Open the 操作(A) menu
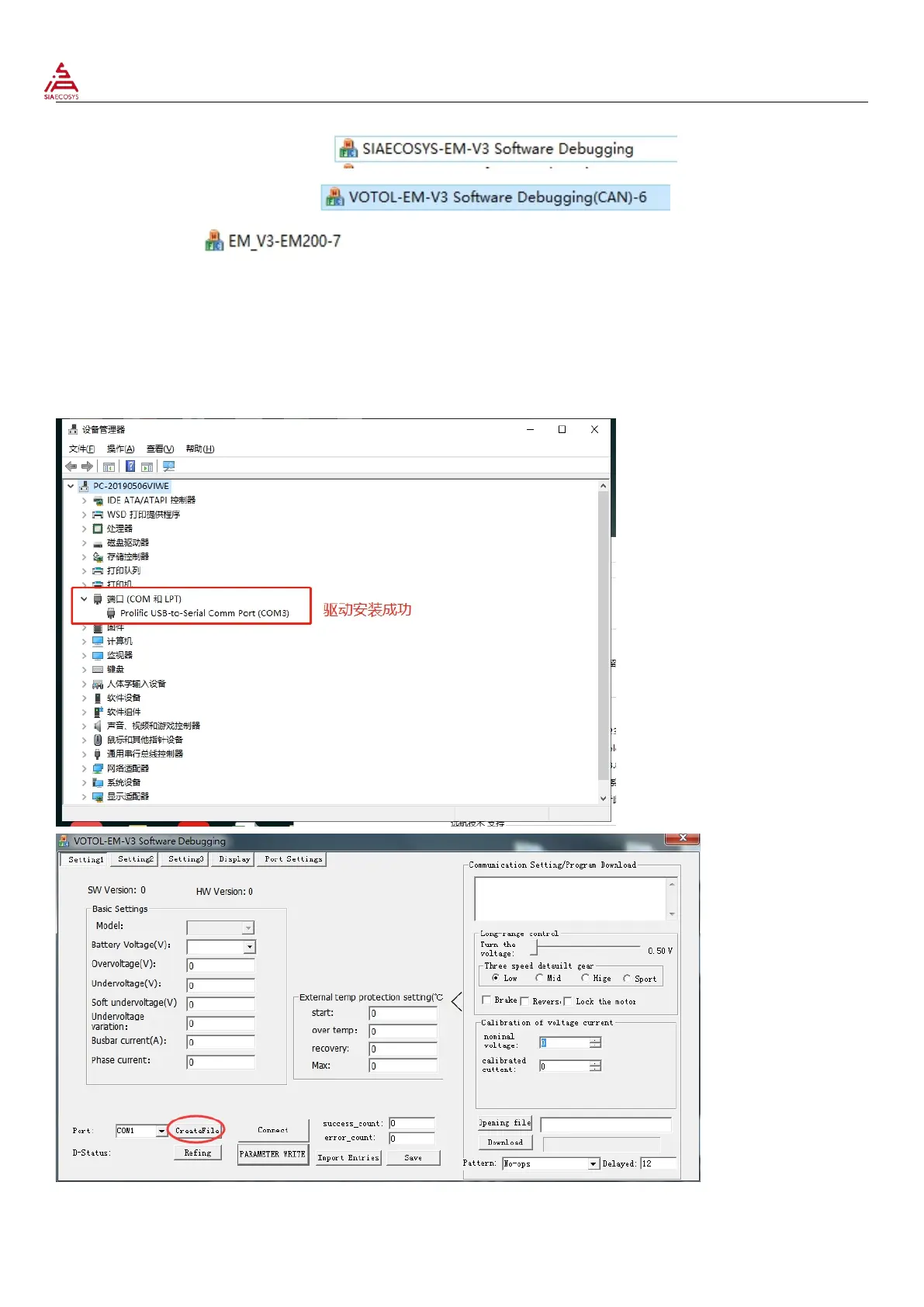The width and height of the screenshot is (924, 1307). [x=120, y=449]
